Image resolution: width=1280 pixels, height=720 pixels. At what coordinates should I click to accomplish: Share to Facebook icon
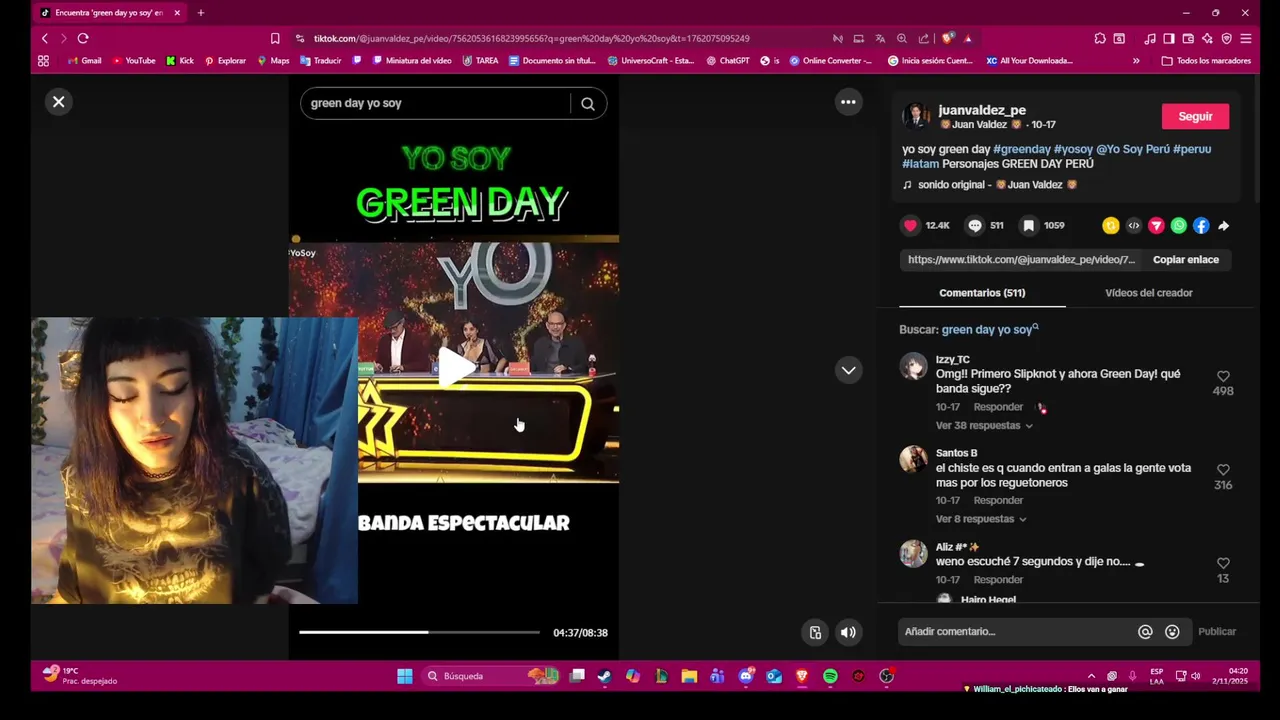point(1201,226)
